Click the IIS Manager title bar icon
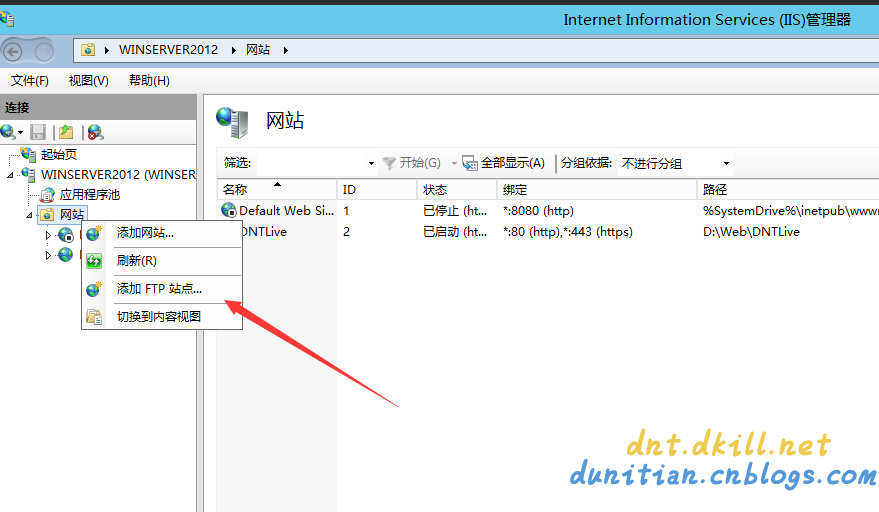Viewport: 879px width, 512px height. (7, 19)
